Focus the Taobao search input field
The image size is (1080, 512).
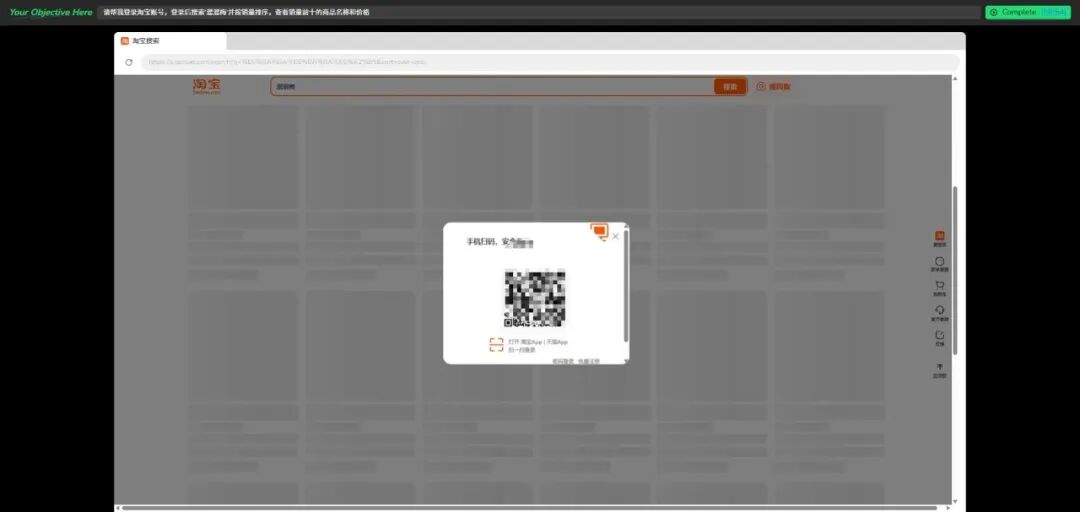pos(492,87)
